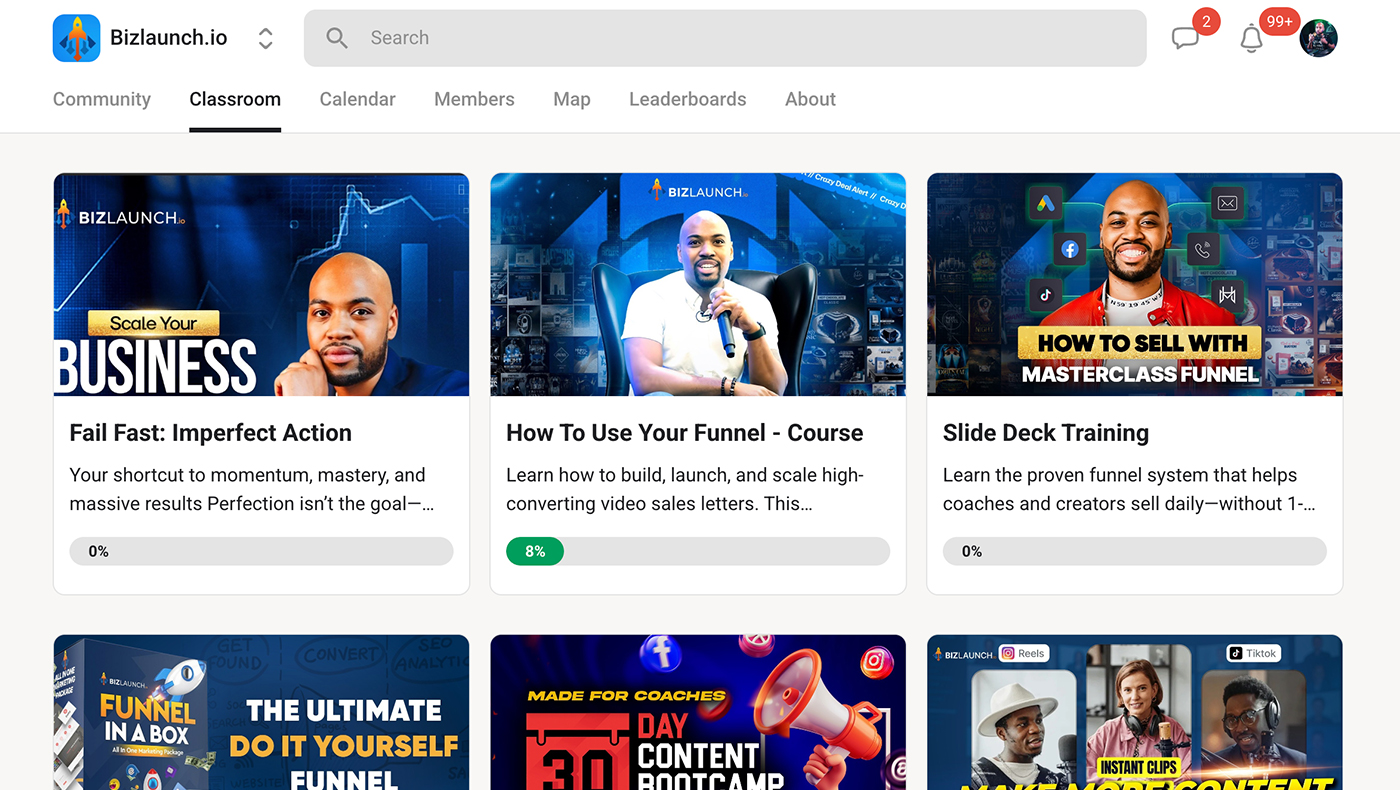The height and width of the screenshot is (790, 1400).
Task: Open the Instant Clips course thumbnail
Action: pyautogui.click(x=1135, y=712)
